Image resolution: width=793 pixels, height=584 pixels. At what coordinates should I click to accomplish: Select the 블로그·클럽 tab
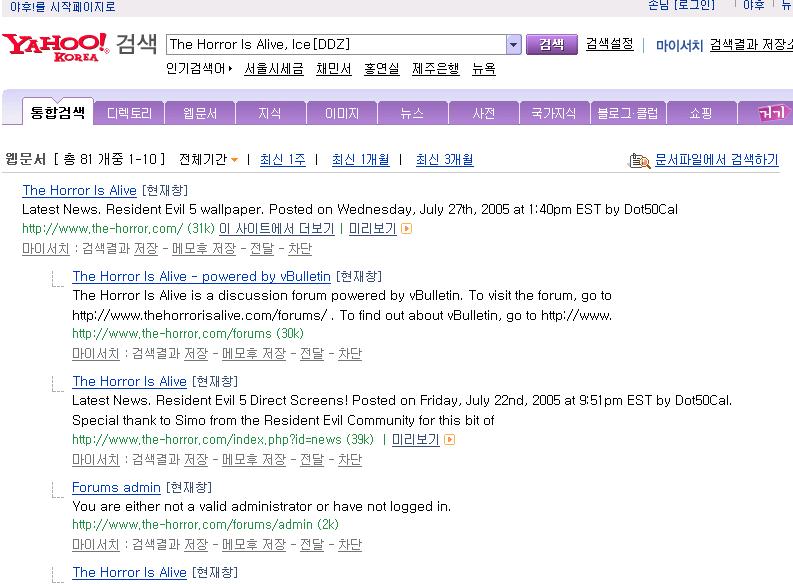coord(627,114)
